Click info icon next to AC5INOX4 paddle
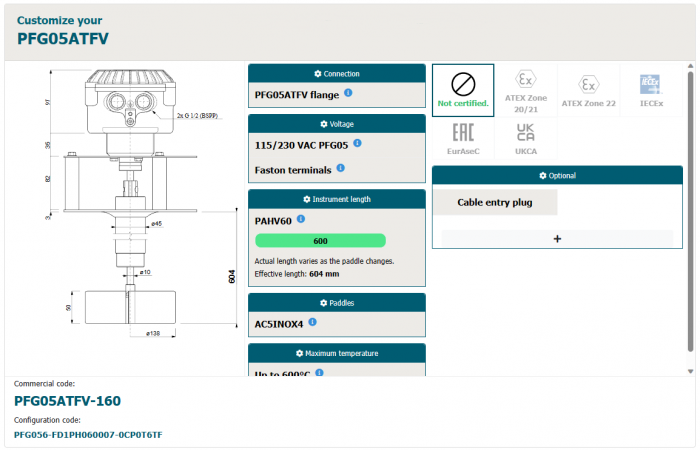700x450 pixels. [x=312, y=322]
